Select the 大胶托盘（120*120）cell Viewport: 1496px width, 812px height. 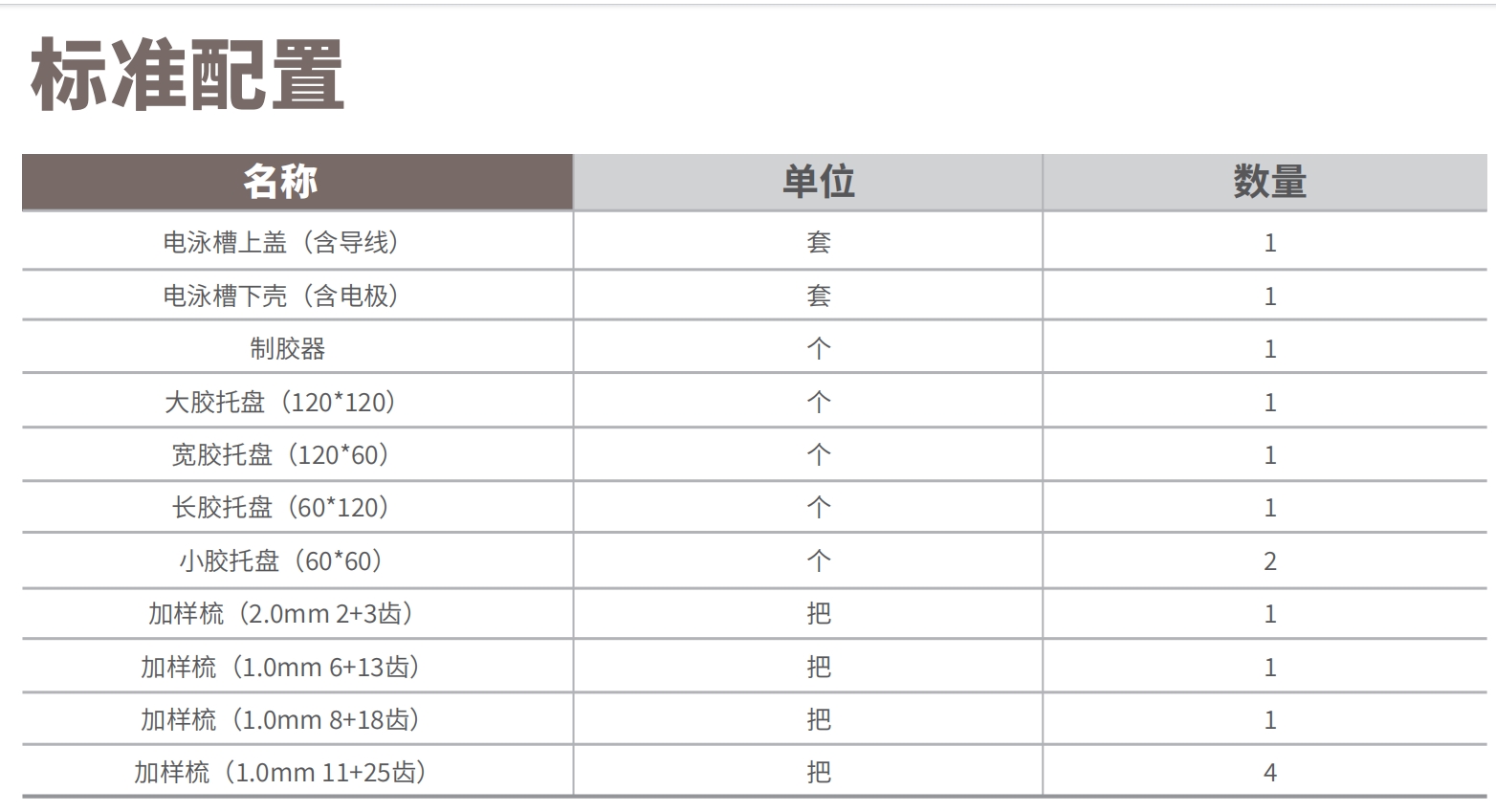[x=281, y=403]
